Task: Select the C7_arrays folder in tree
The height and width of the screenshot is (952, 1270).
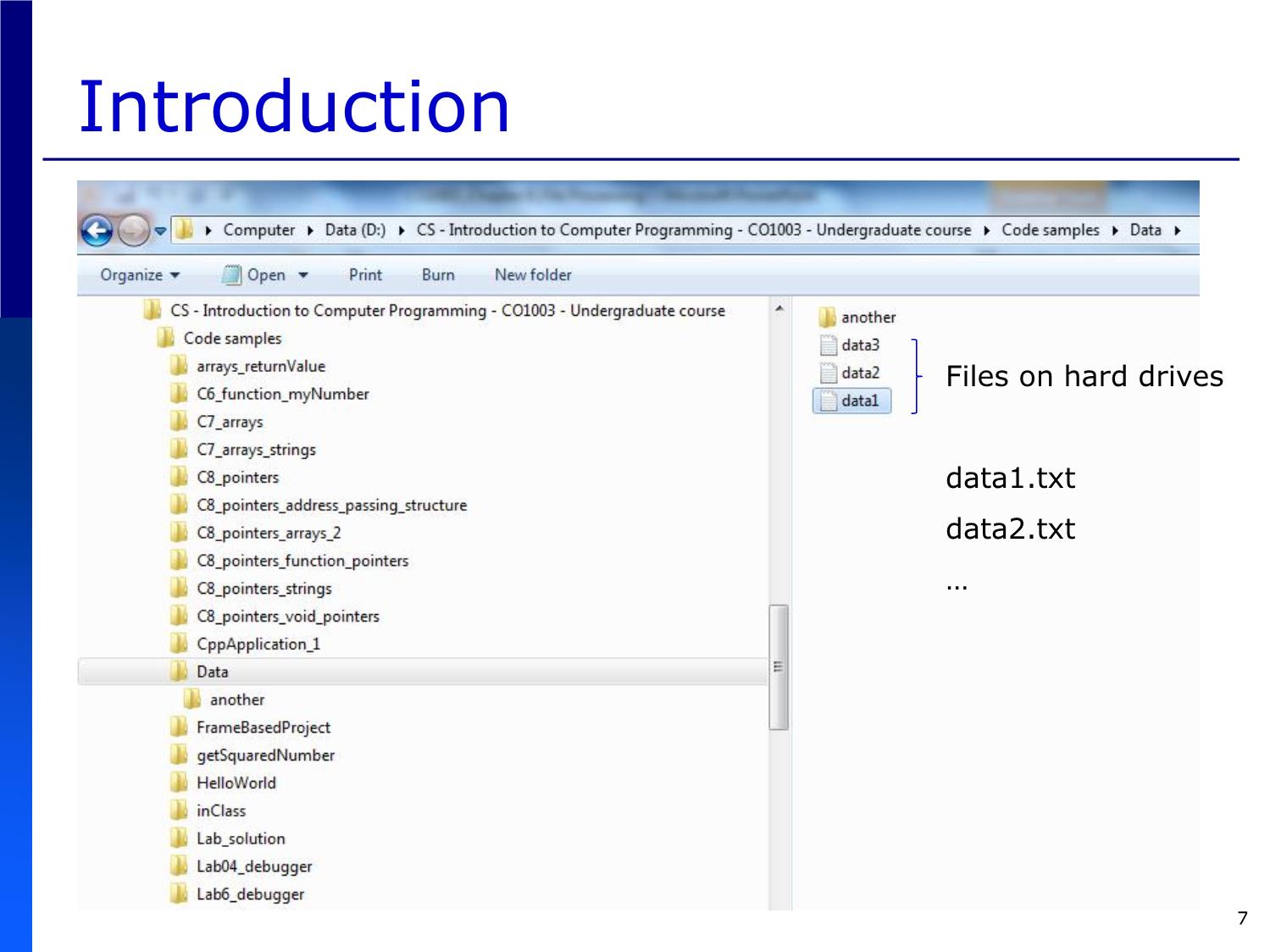Action: pos(217,422)
